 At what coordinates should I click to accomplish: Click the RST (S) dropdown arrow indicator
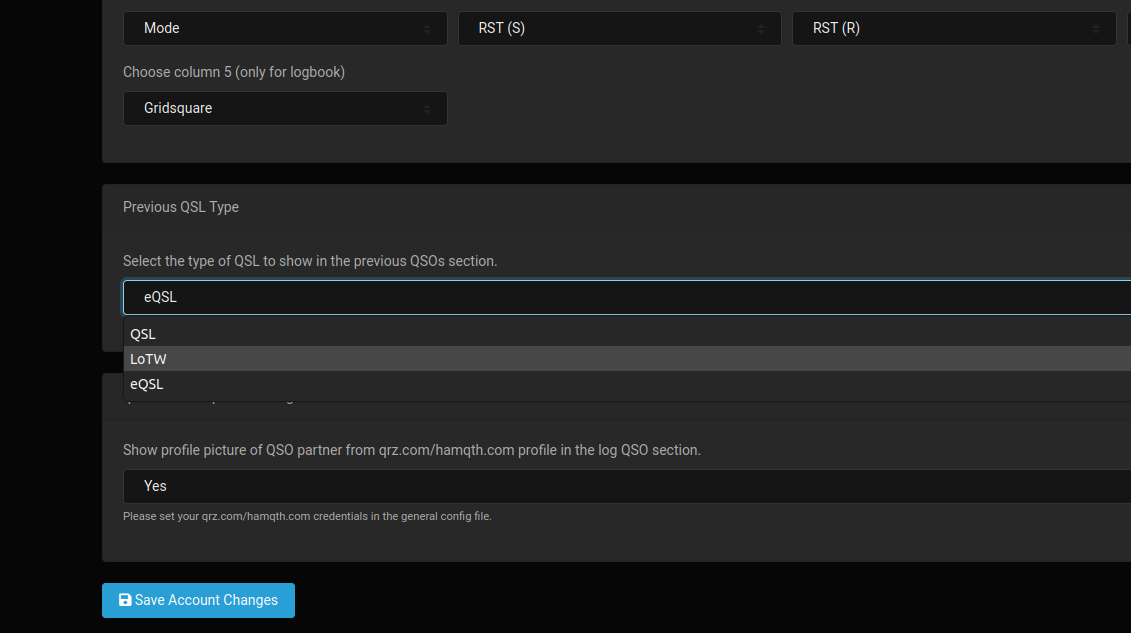pyautogui.click(x=761, y=29)
